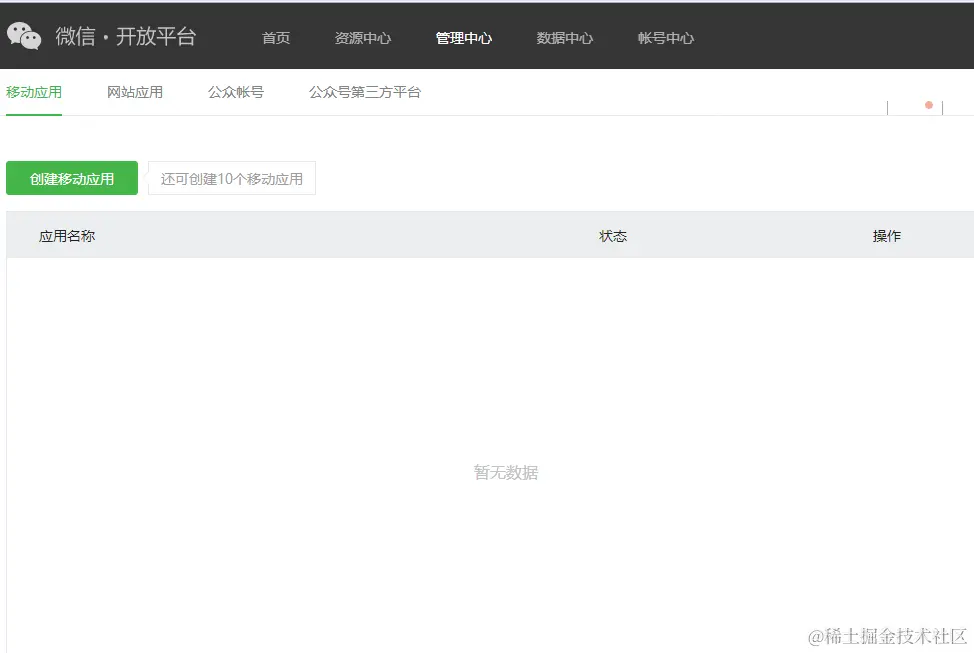974x653 pixels.
Task: Click the 创建移动应用 green button
Action: (x=71, y=177)
